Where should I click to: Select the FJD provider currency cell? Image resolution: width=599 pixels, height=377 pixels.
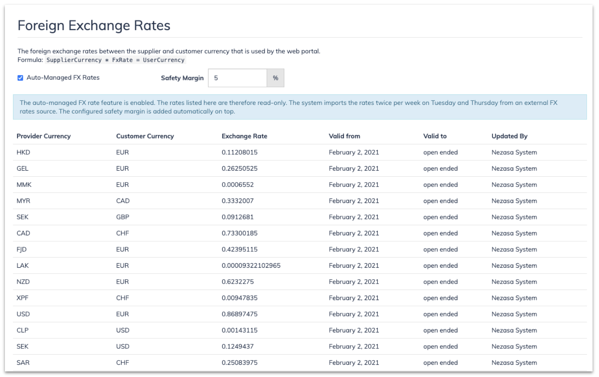click(22, 249)
